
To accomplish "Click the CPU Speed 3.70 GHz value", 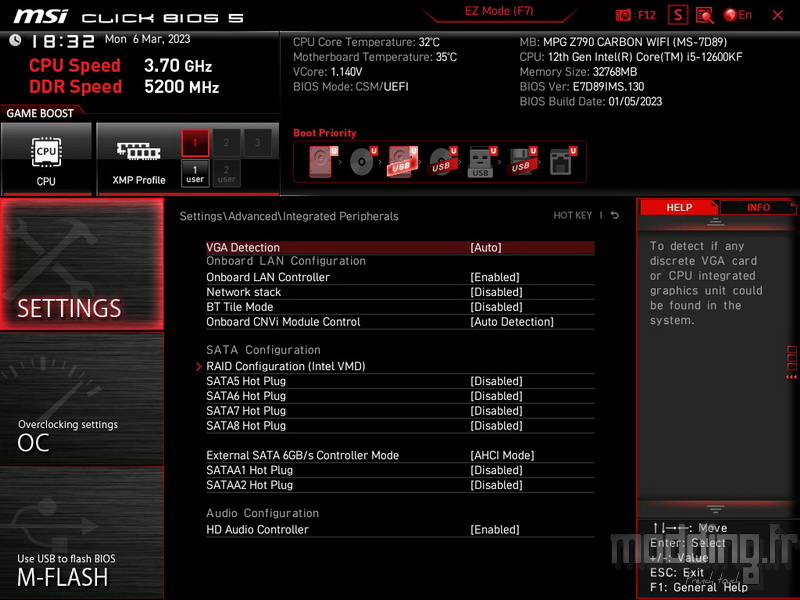I will [x=178, y=66].
